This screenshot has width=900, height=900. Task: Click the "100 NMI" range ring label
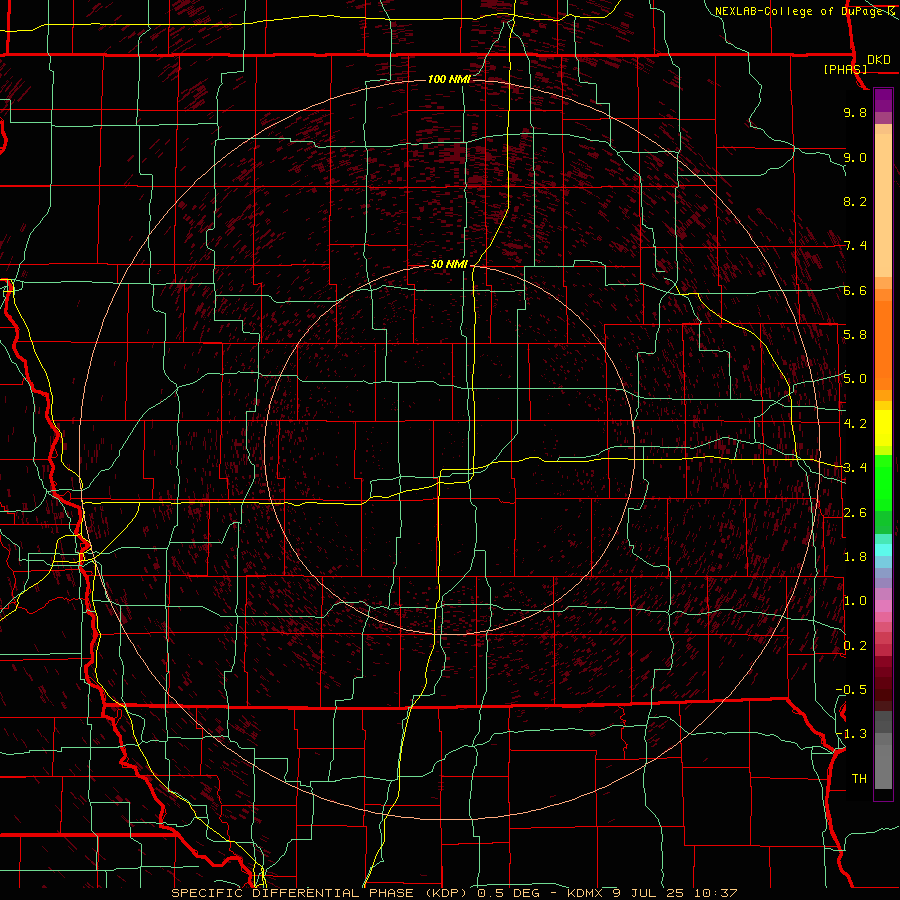[449, 79]
